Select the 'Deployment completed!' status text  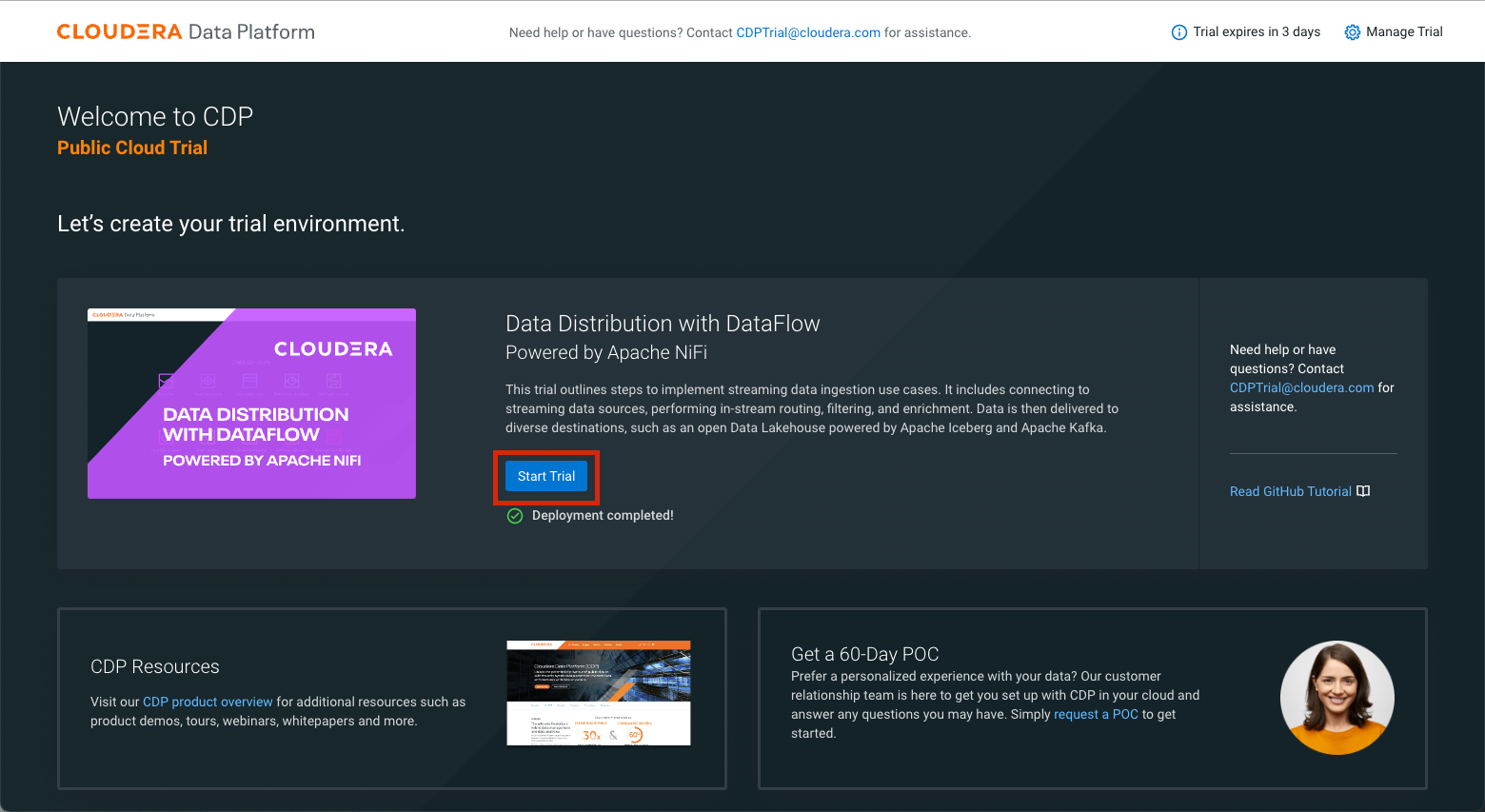tap(603, 515)
